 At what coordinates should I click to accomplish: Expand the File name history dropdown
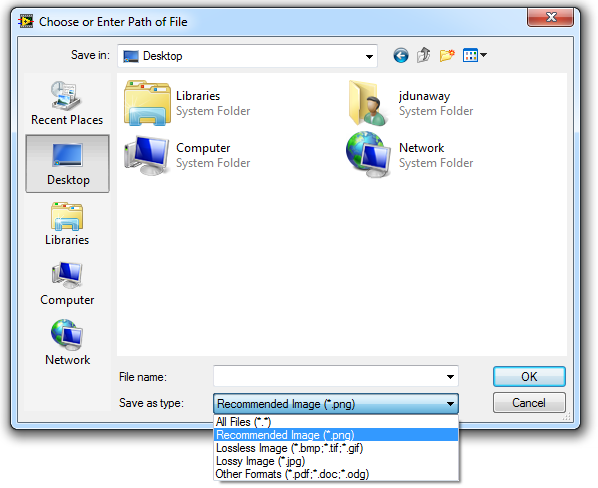(450, 377)
